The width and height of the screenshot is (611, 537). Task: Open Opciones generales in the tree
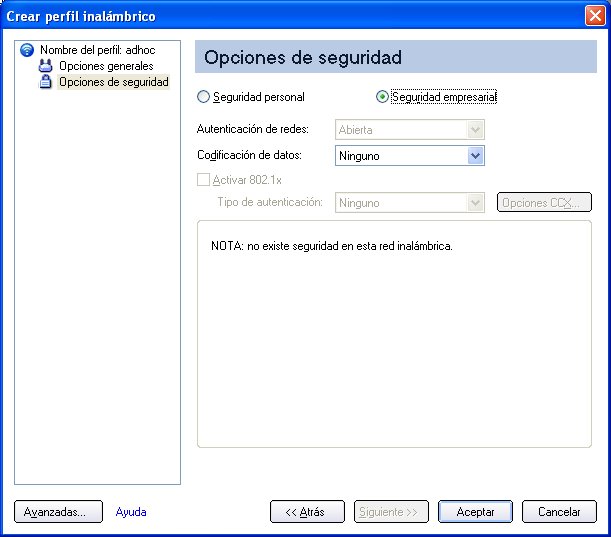click(106, 66)
